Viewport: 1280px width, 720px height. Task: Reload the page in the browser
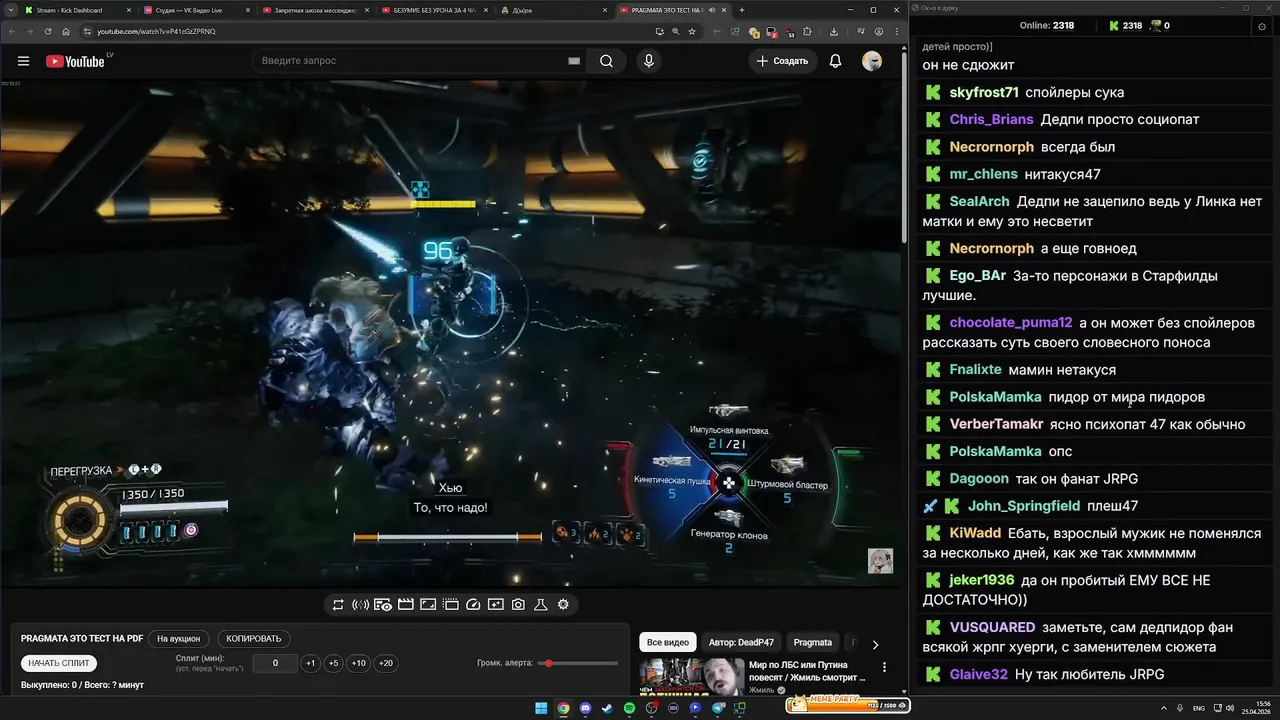(48, 31)
